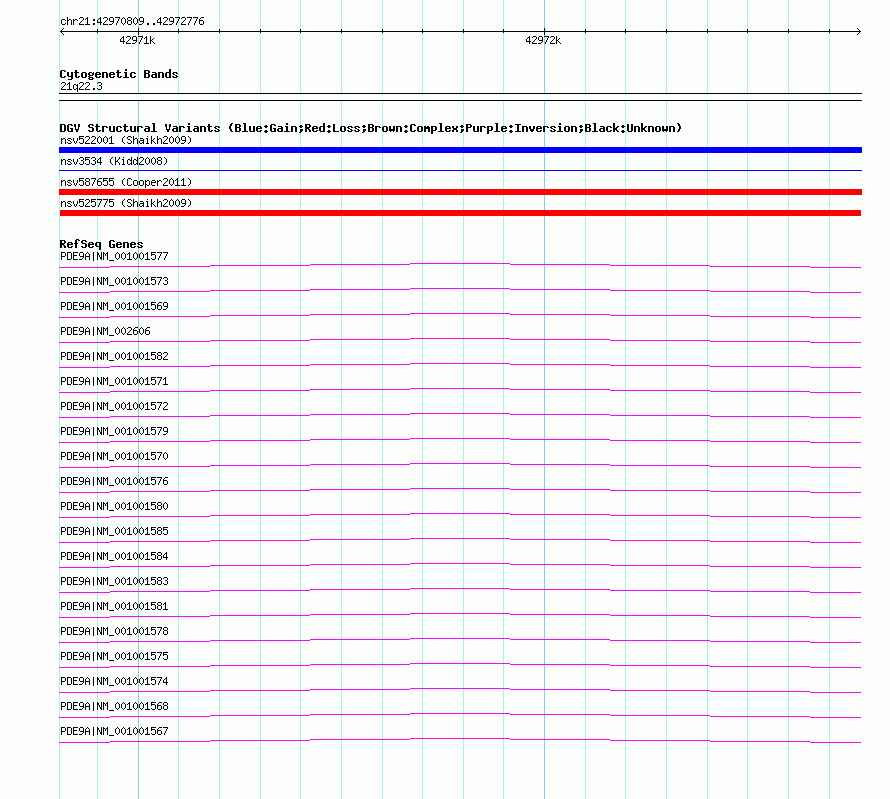Open transcript PDE9A|NM_001001581
The width and height of the screenshot is (890, 799).
click(x=114, y=606)
